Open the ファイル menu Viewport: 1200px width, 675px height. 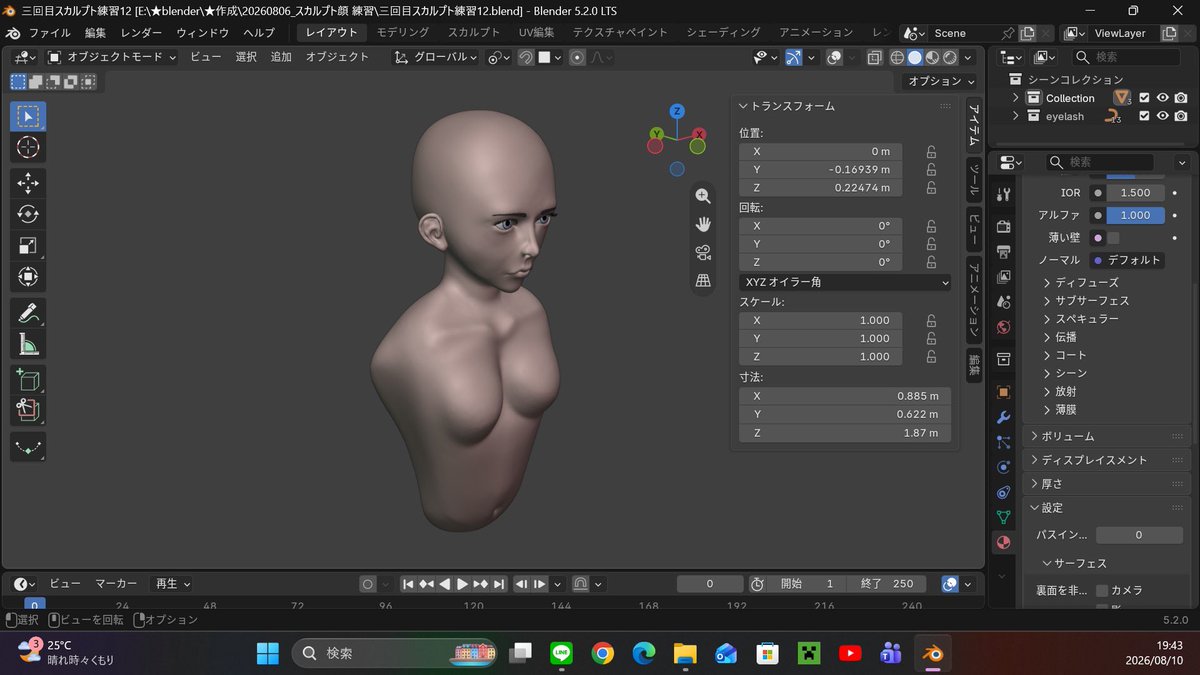point(50,33)
